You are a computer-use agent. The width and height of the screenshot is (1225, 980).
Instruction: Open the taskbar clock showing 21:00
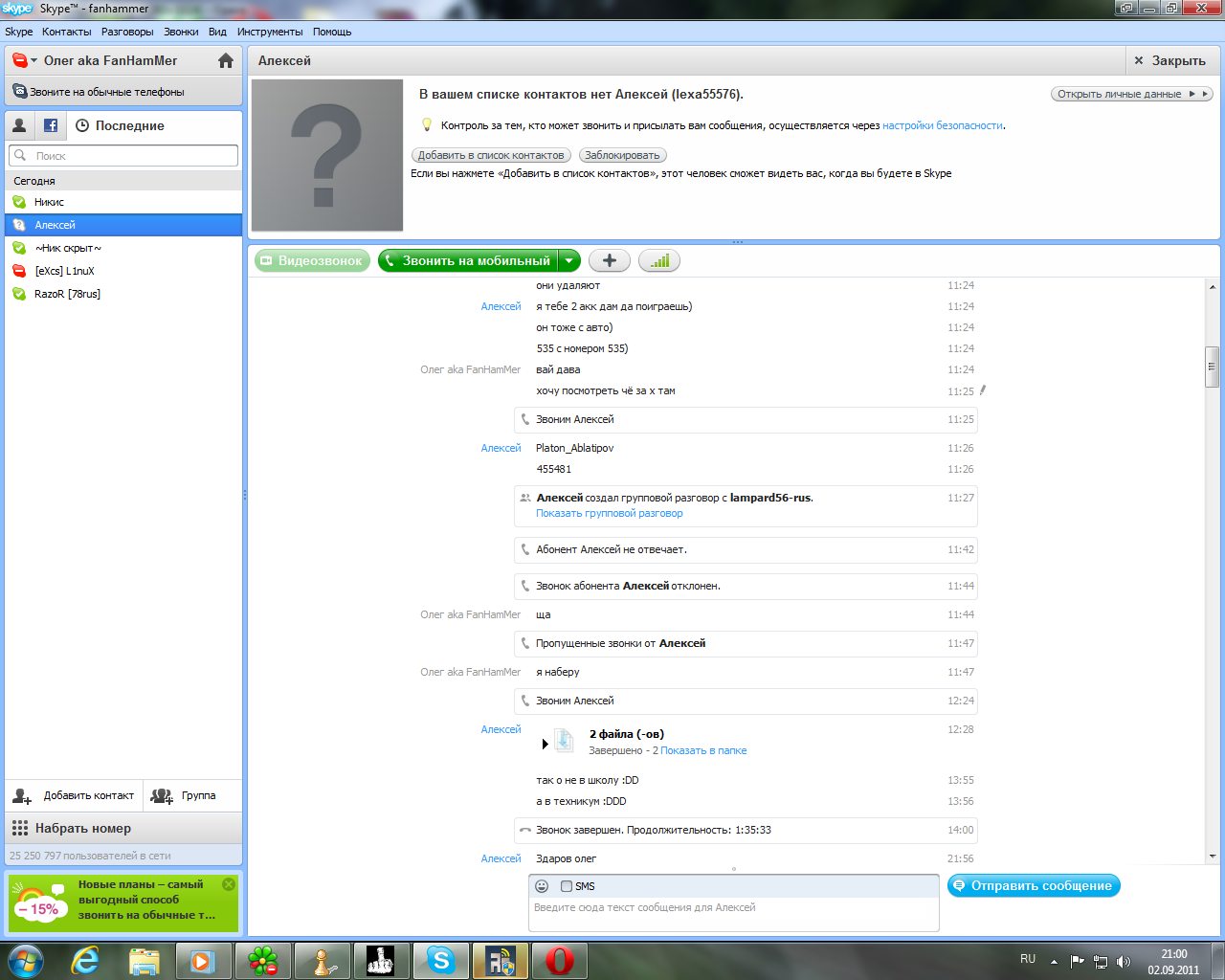[1173, 962]
